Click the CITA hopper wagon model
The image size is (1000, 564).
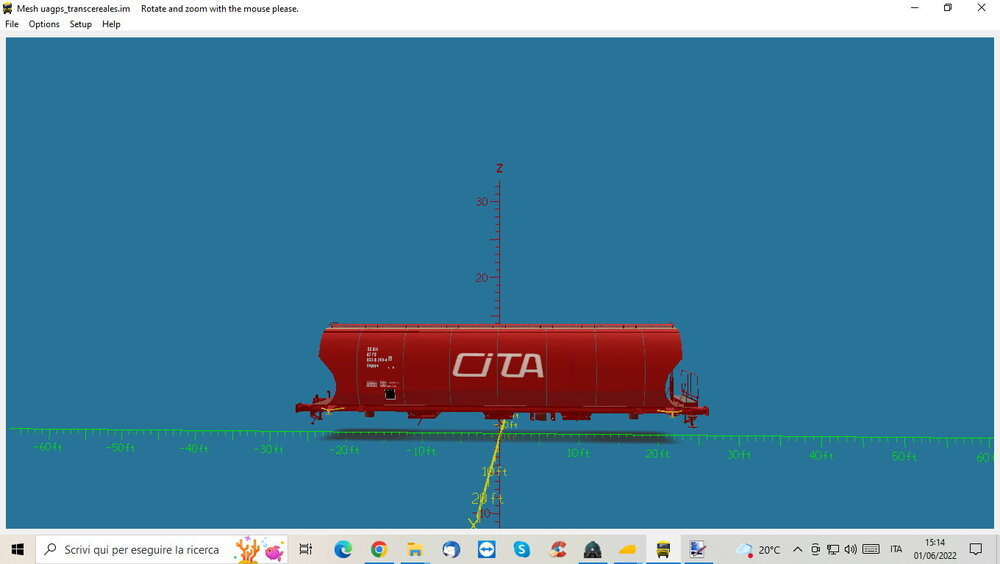(502, 374)
